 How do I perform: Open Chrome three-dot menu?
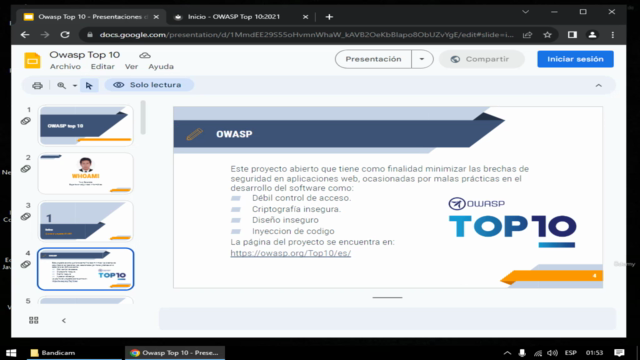[613, 35]
